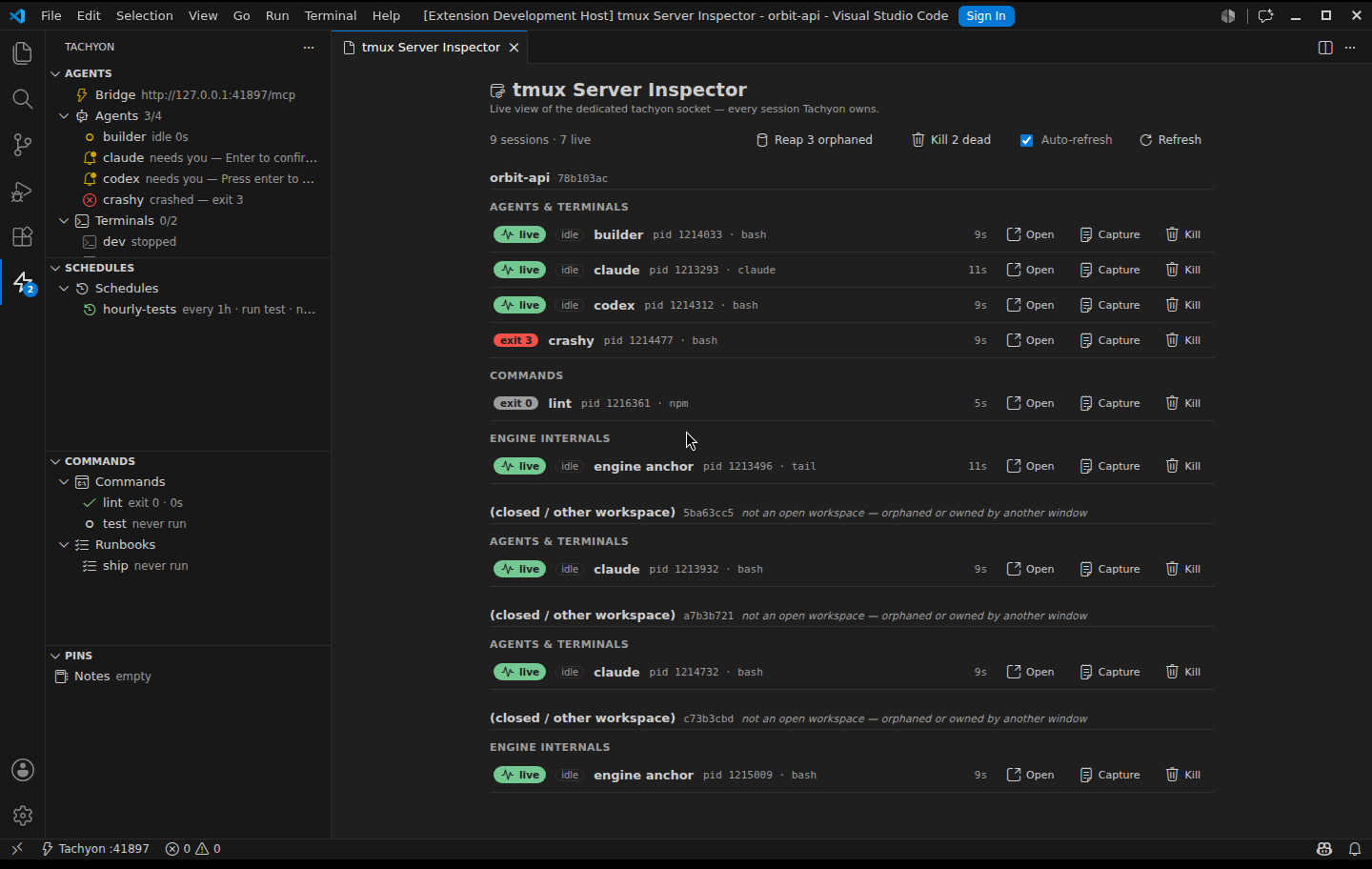Open Tachyon panel more actions ellipsis
1372x869 pixels.
coord(308,47)
